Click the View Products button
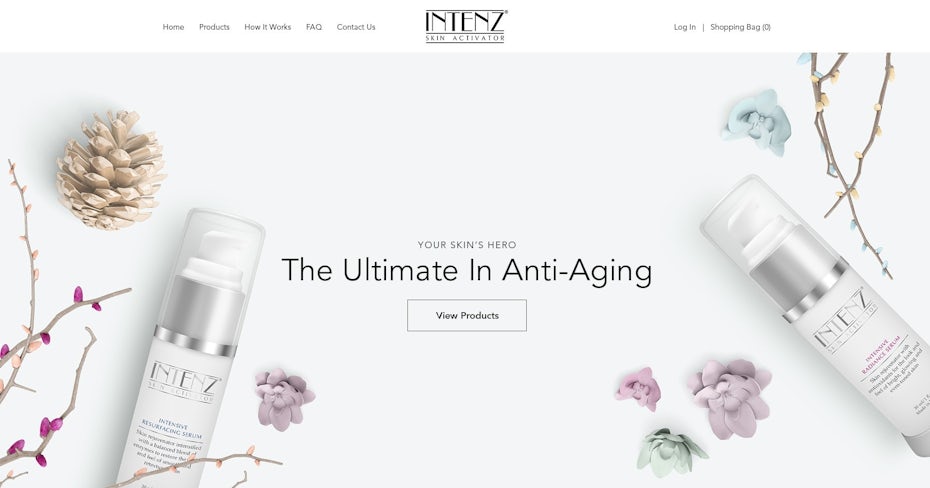 pos(467,315)
